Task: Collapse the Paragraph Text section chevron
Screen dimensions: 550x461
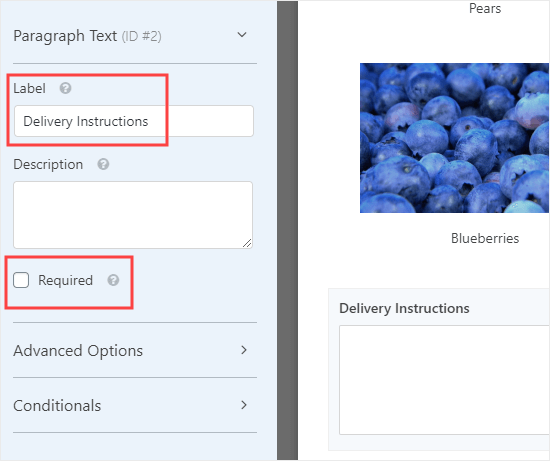Action: tap(242, 35)
